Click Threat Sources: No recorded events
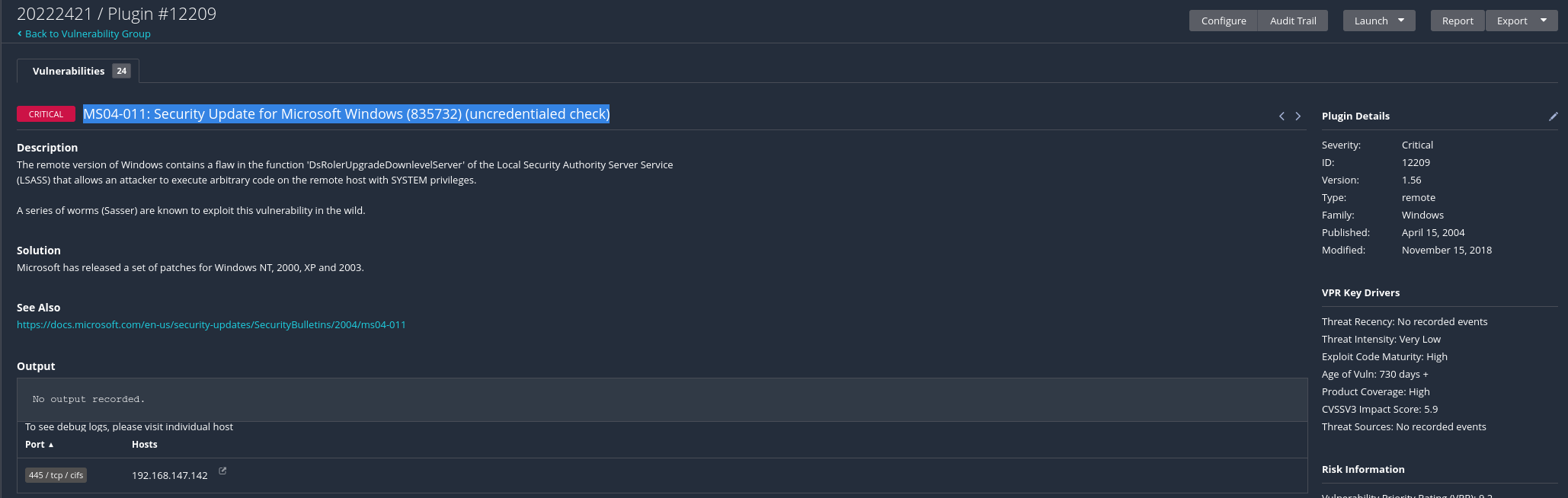 1404,426
